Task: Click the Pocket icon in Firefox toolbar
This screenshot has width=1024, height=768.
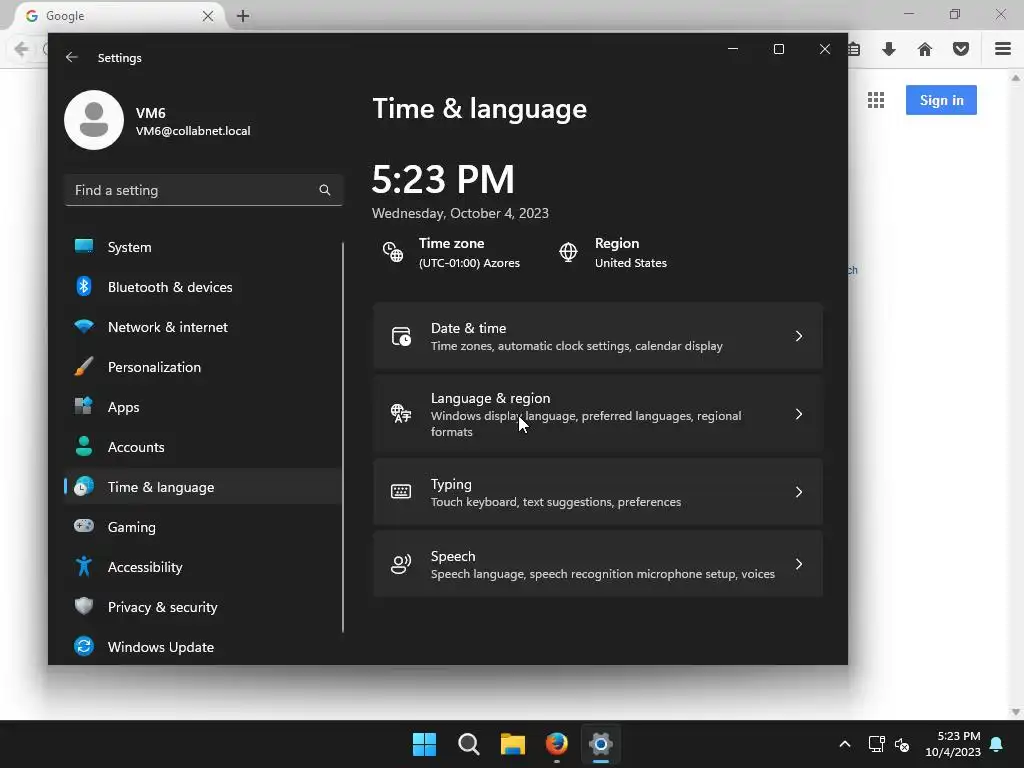Action: pyautogui.click(x=961, y=49)
